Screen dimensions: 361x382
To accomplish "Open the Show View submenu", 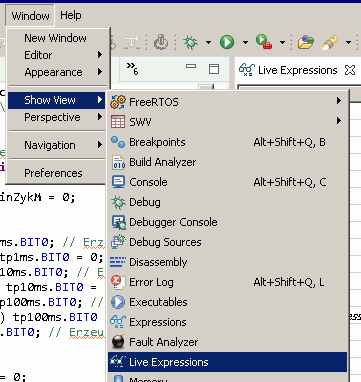I will [56, 100].
